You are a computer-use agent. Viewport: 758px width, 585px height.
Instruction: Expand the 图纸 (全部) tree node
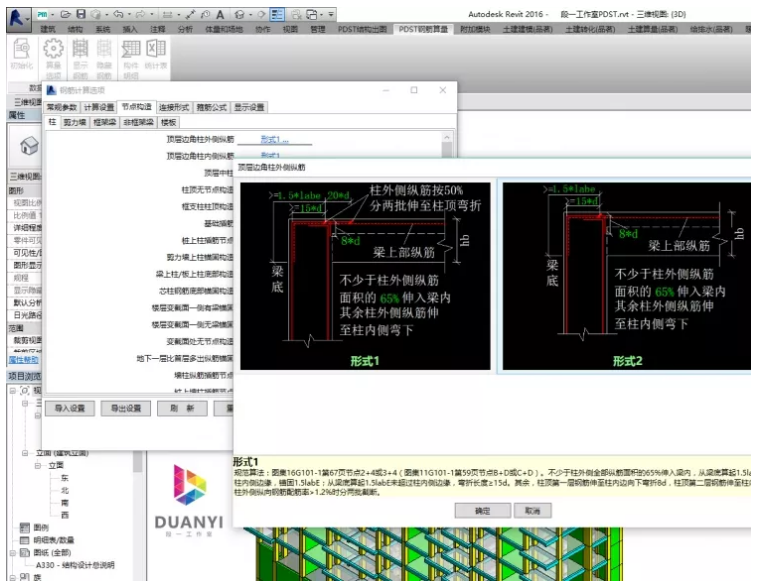[x=14, y=552]
